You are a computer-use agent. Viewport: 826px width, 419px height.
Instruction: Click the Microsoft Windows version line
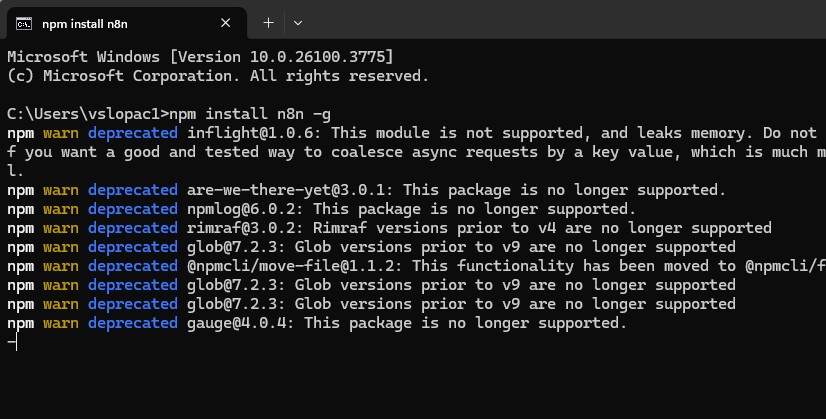[200, 56]
